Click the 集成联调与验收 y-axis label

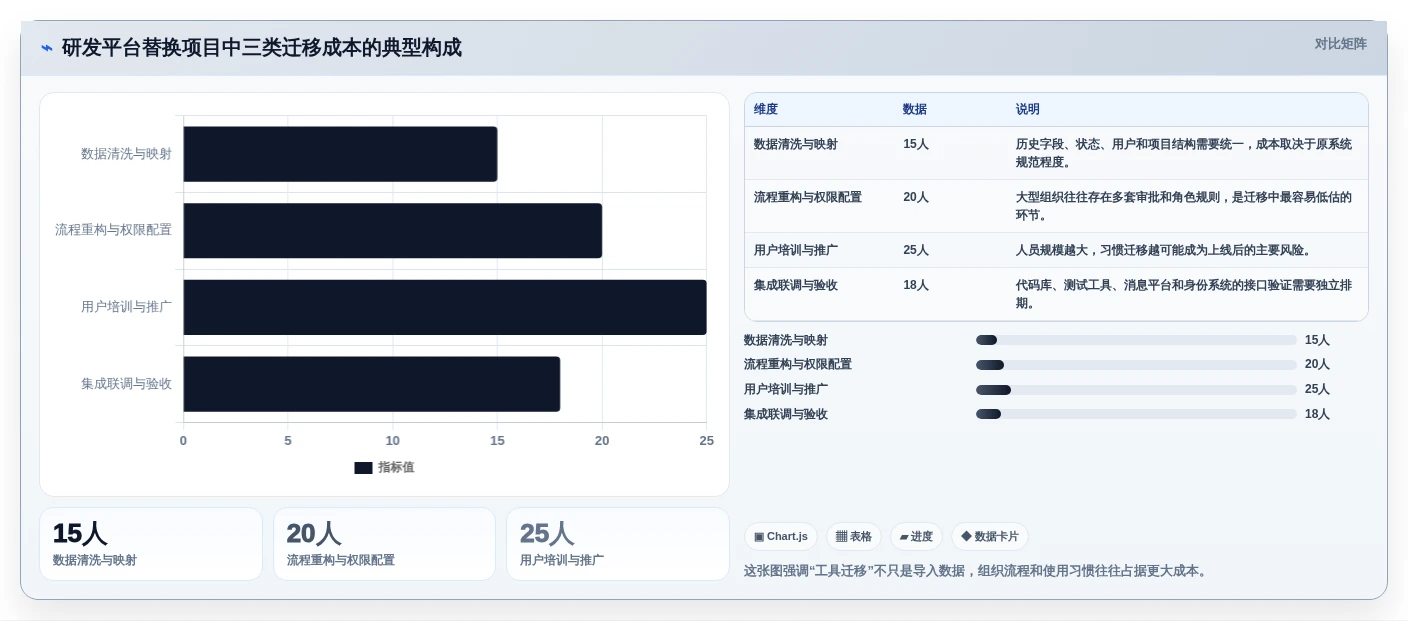click(126, 384)
